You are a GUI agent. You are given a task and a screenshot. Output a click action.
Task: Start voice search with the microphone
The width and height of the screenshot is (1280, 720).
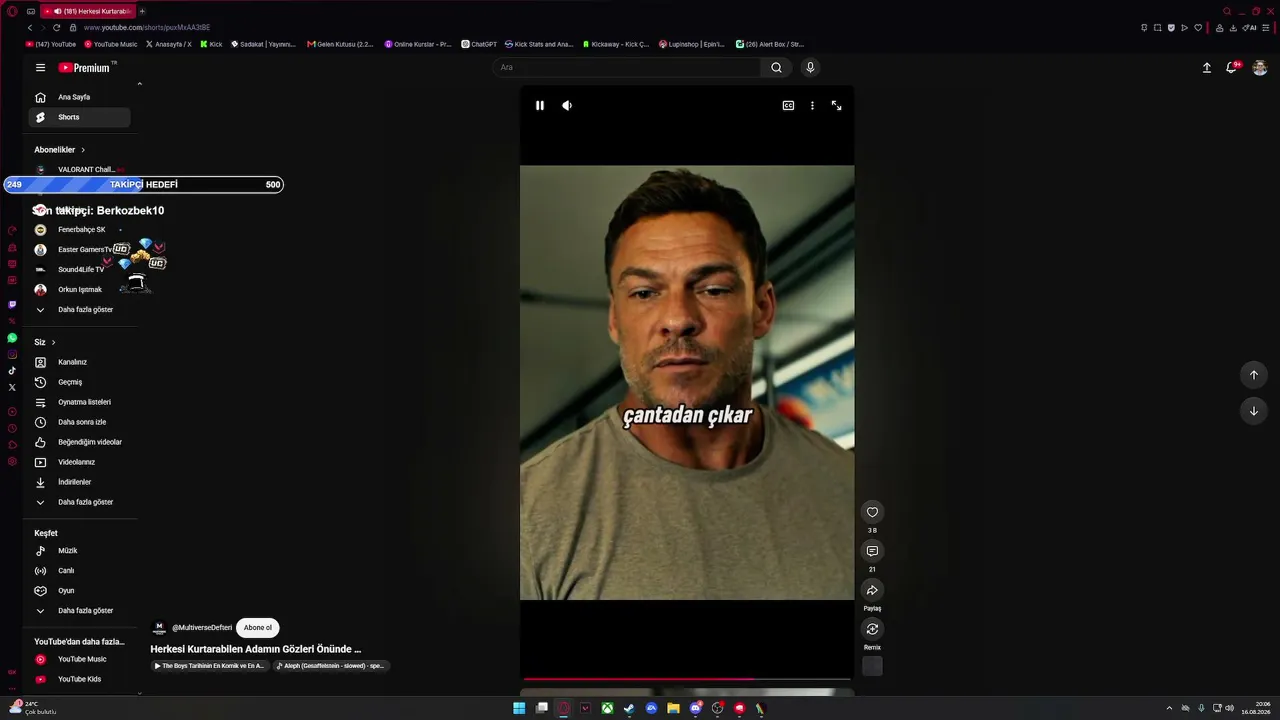tap(810, 67)
